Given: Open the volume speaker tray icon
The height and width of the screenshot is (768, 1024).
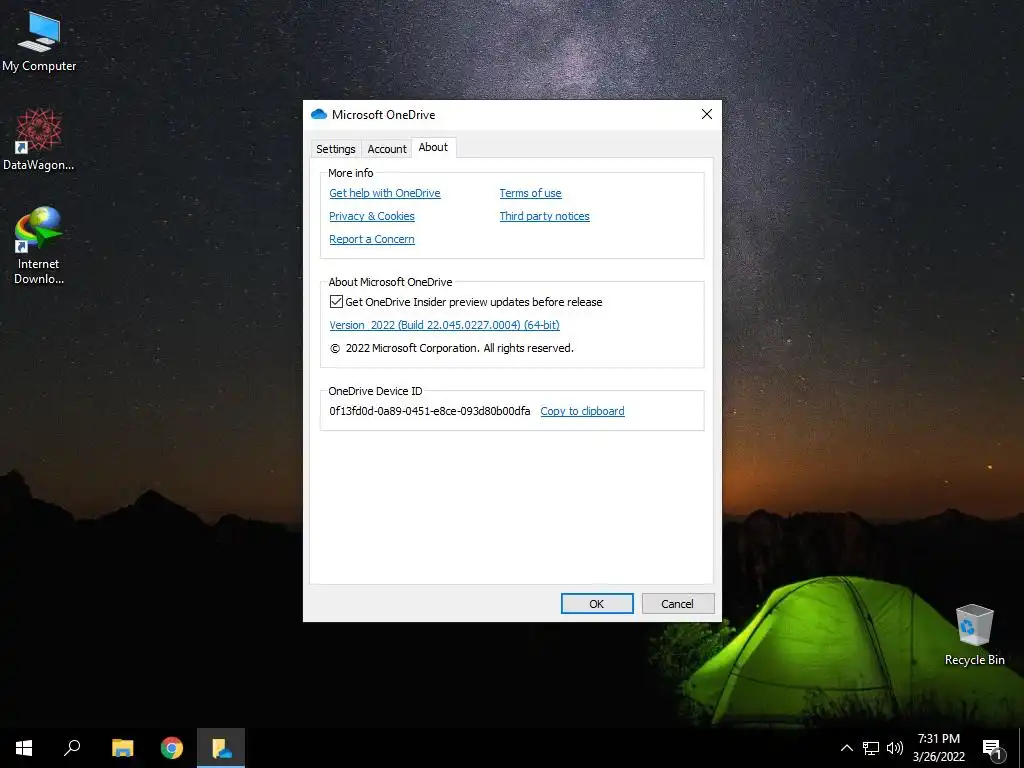Looking at the screenshot, I should (895, 748).
